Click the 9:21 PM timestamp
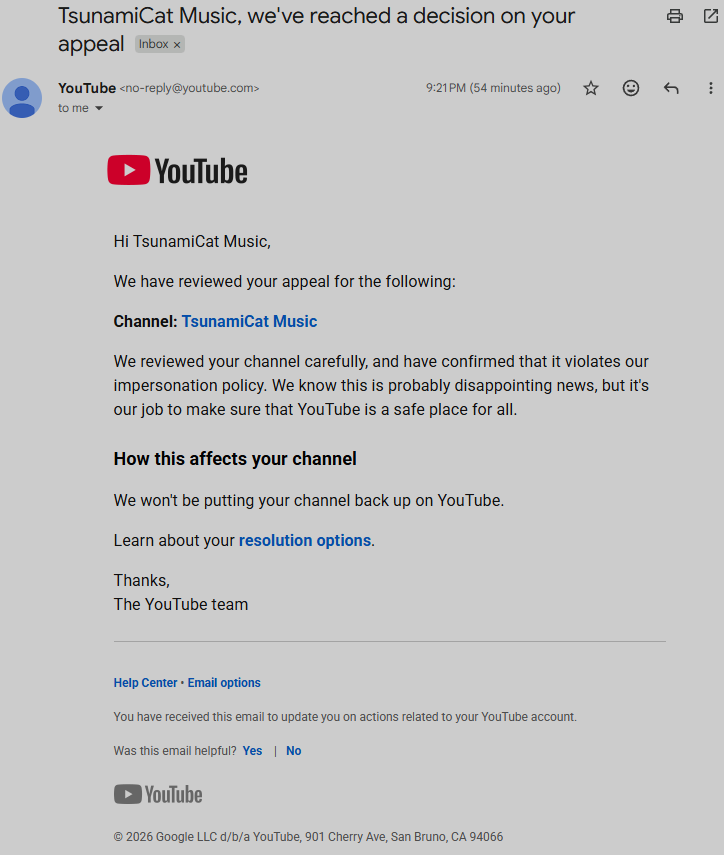Image resolution: width=724 pixels, height=855 pixels. click(x=493, y=88)
